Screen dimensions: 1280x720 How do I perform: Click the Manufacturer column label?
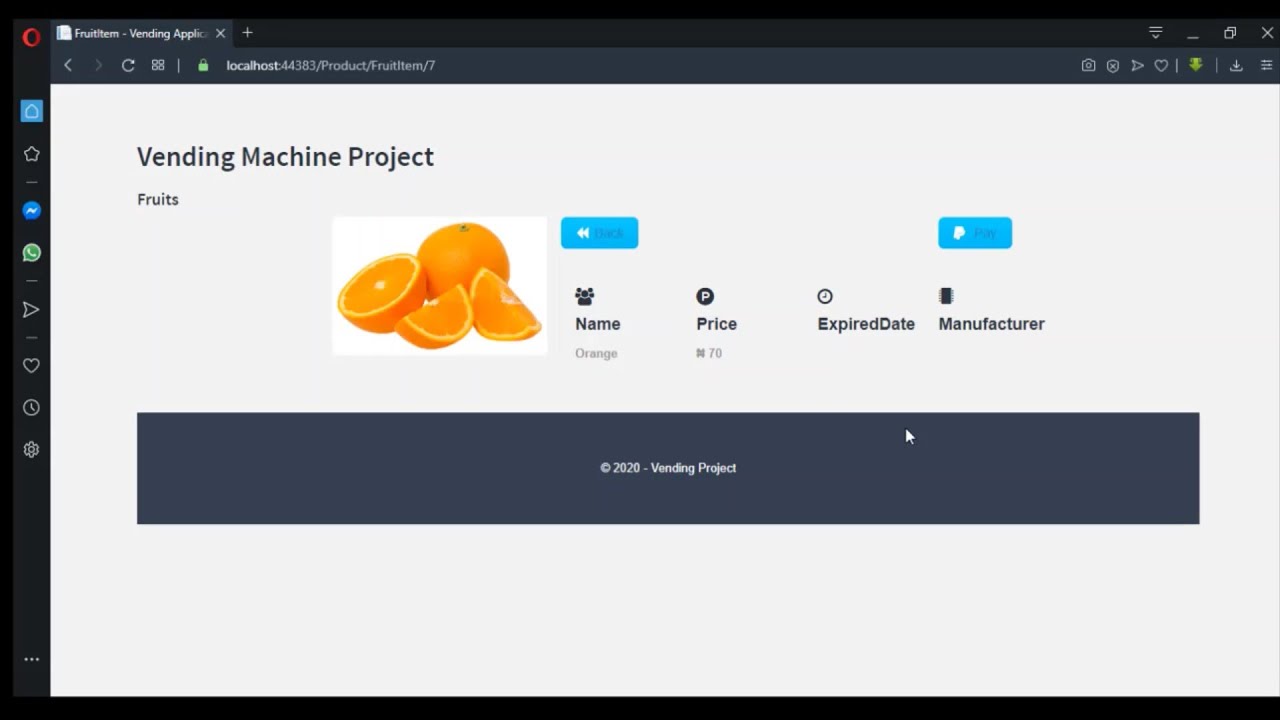(991, 324)
